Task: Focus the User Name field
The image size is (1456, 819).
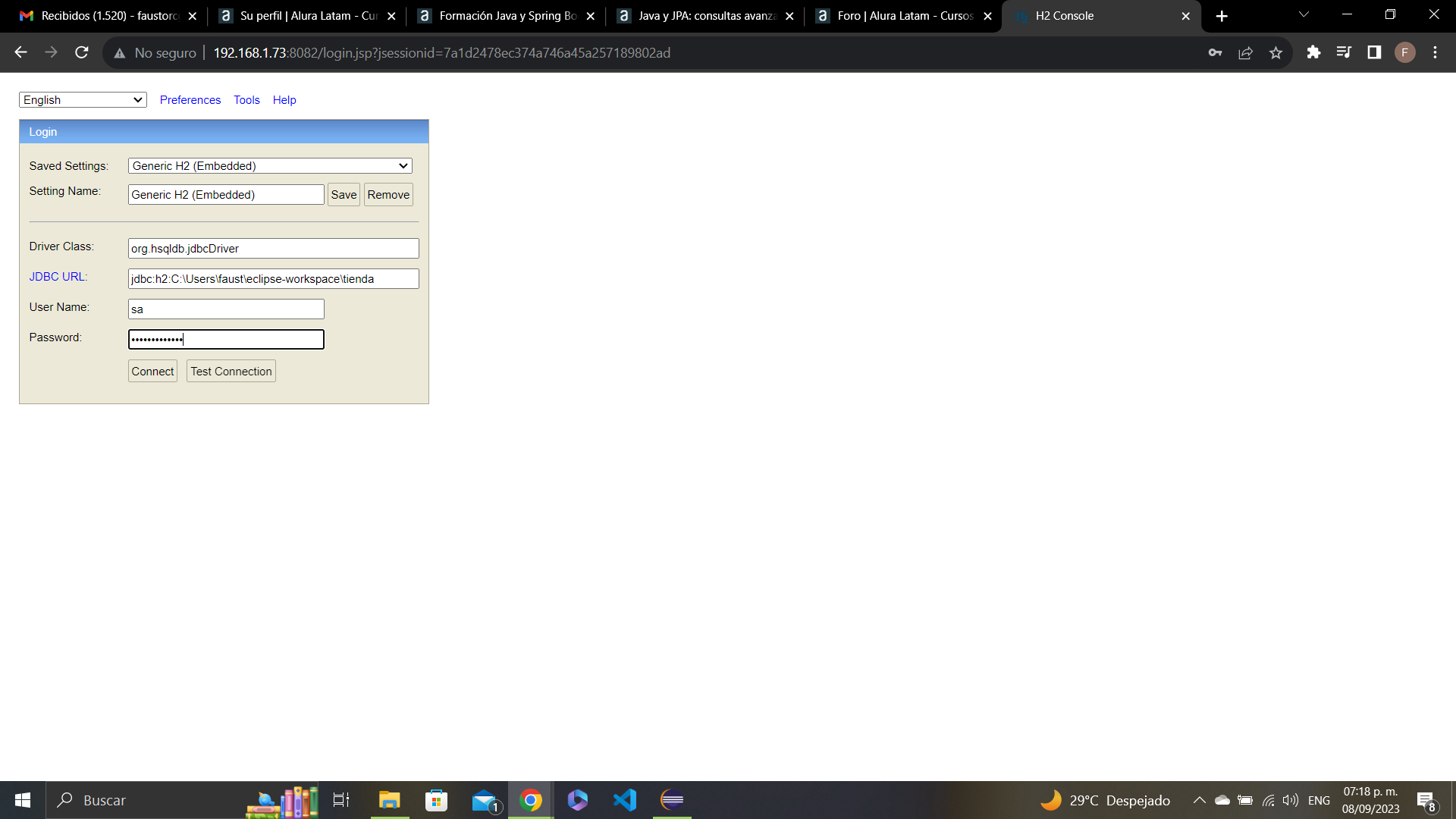Action: click(226, 309)
